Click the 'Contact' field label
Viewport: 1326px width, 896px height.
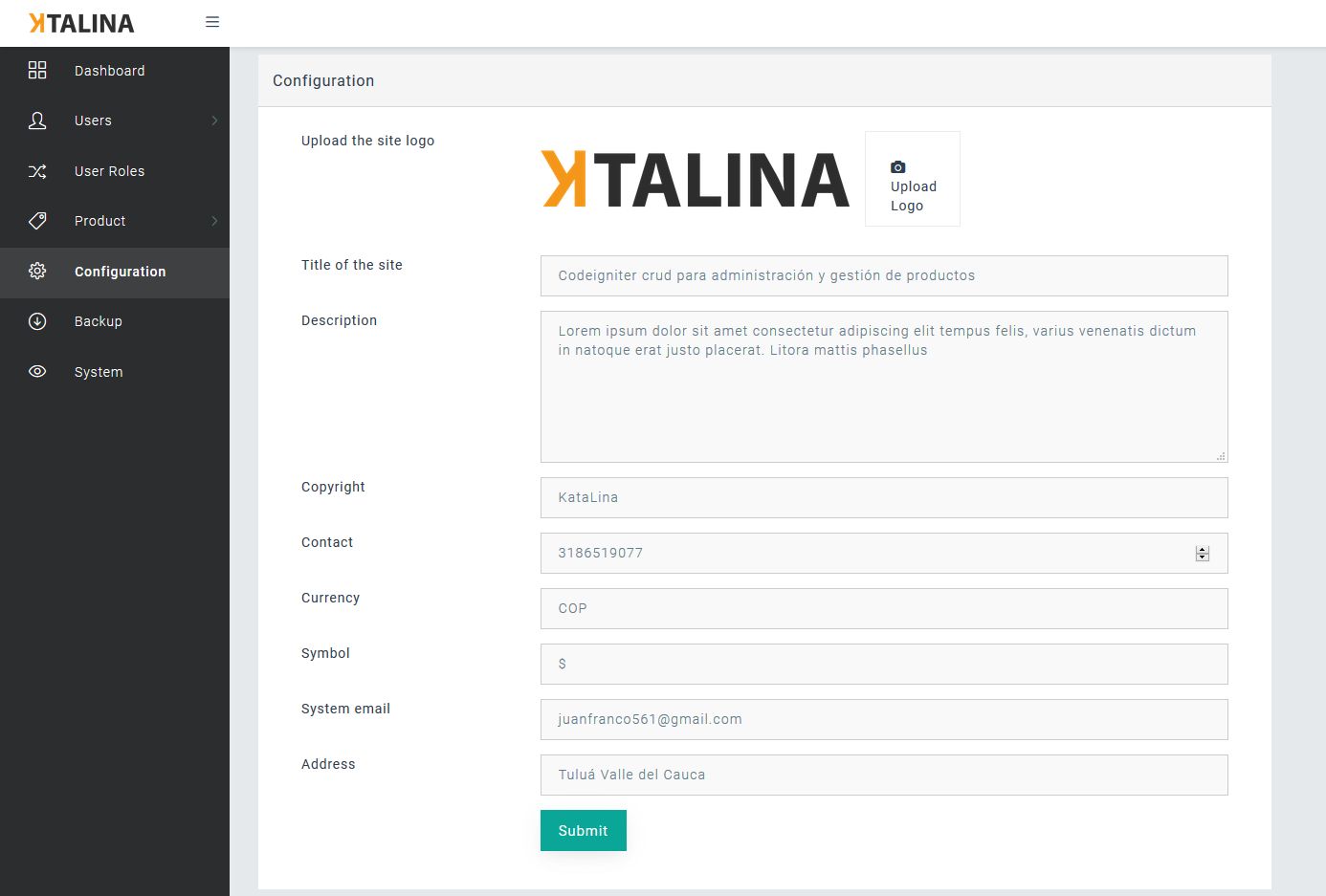pos(327,542)
